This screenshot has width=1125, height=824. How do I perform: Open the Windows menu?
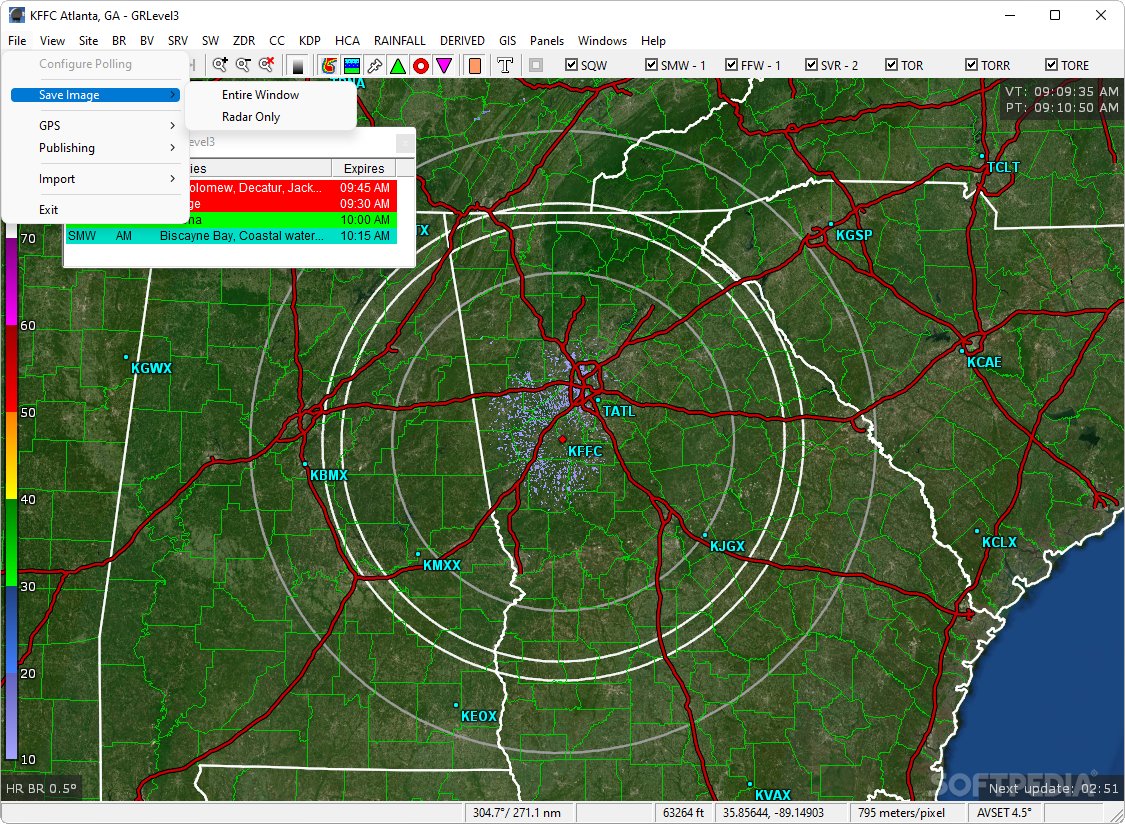click(603, 41)
